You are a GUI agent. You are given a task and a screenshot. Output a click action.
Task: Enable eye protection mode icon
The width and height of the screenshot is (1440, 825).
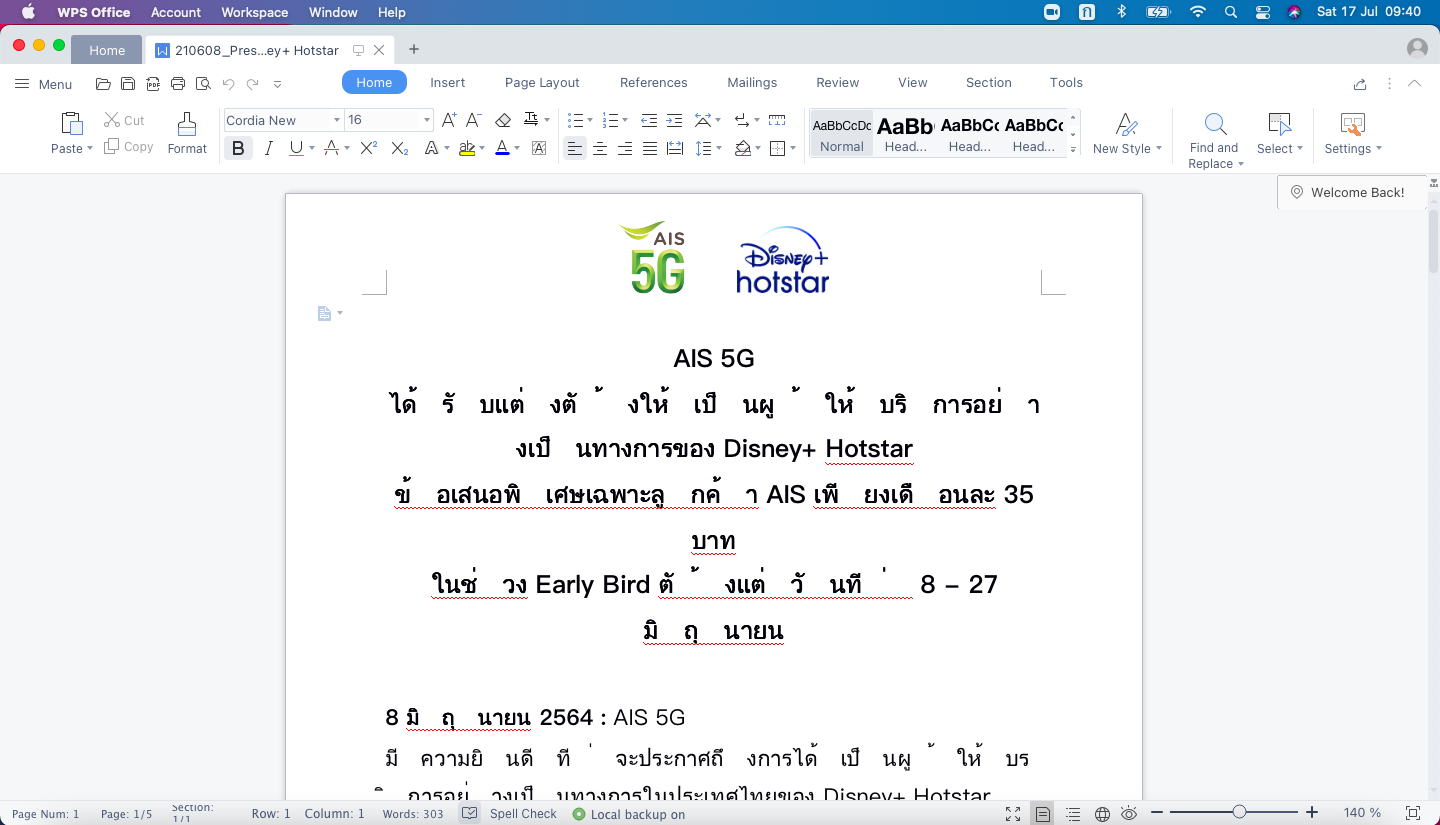1129,814
